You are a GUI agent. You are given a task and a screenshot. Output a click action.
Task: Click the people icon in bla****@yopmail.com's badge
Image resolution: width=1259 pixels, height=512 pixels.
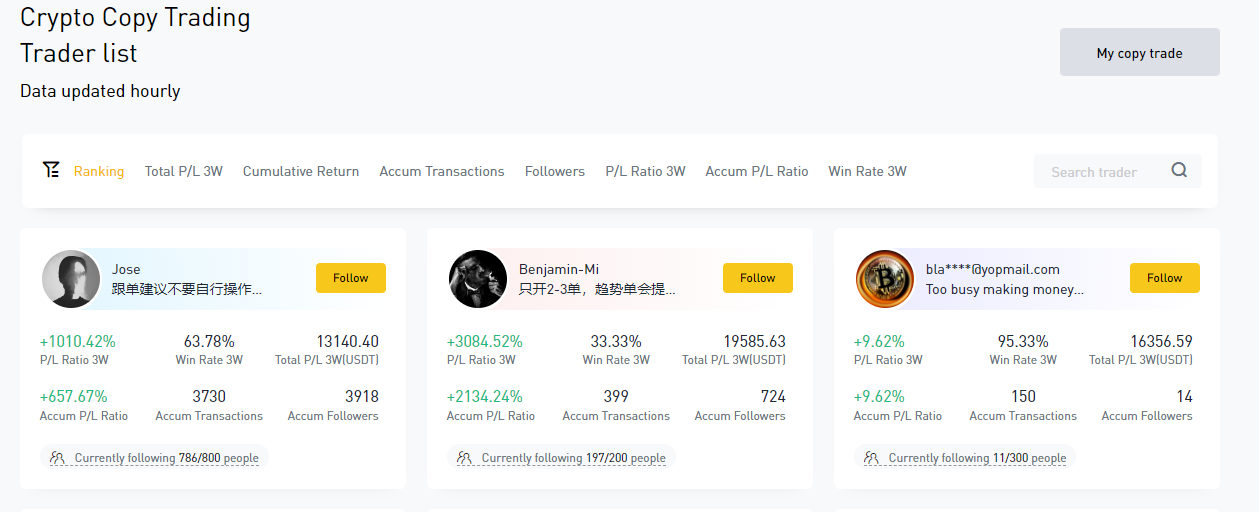click(871, 458)
